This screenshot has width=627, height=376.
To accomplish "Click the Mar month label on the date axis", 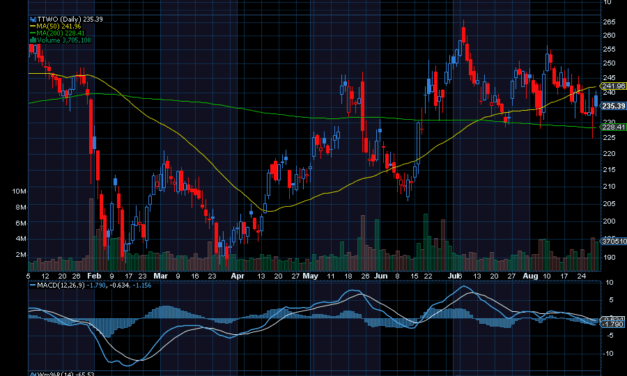I will coord(160,276).
